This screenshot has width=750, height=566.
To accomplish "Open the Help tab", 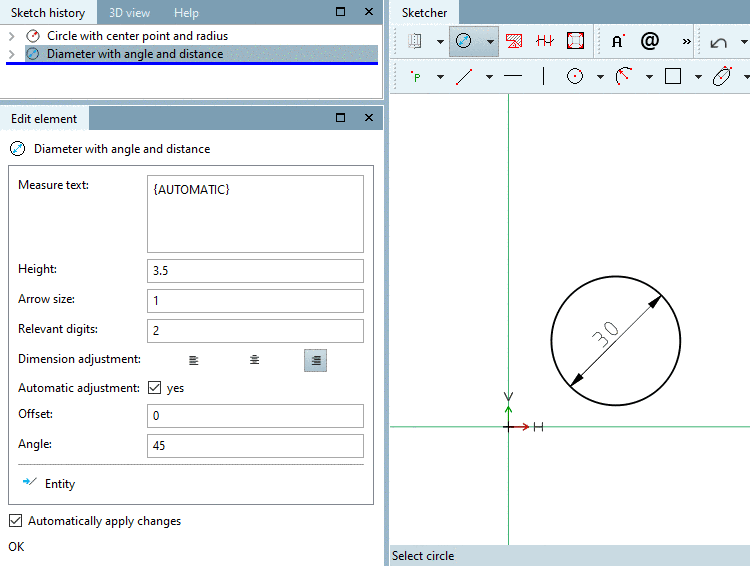I will (x=186, y=13).
